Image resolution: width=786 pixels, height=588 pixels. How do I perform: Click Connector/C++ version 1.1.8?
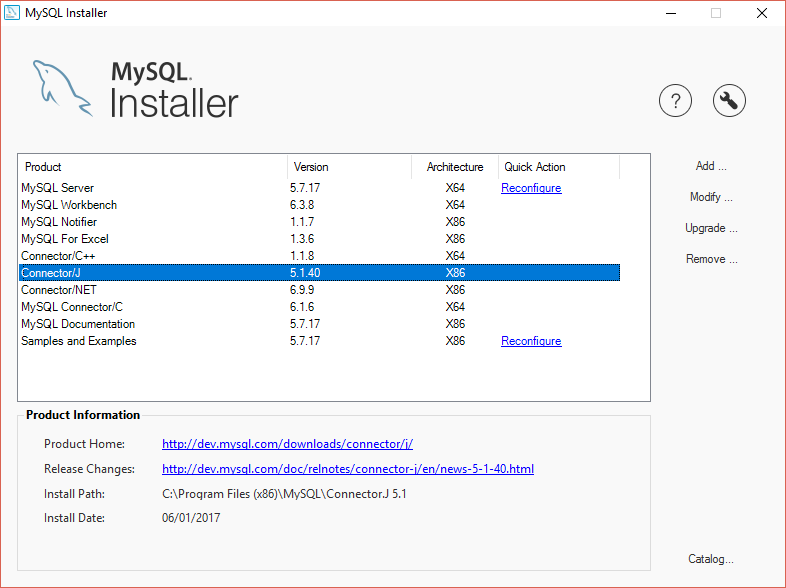[x=302, y=256]
